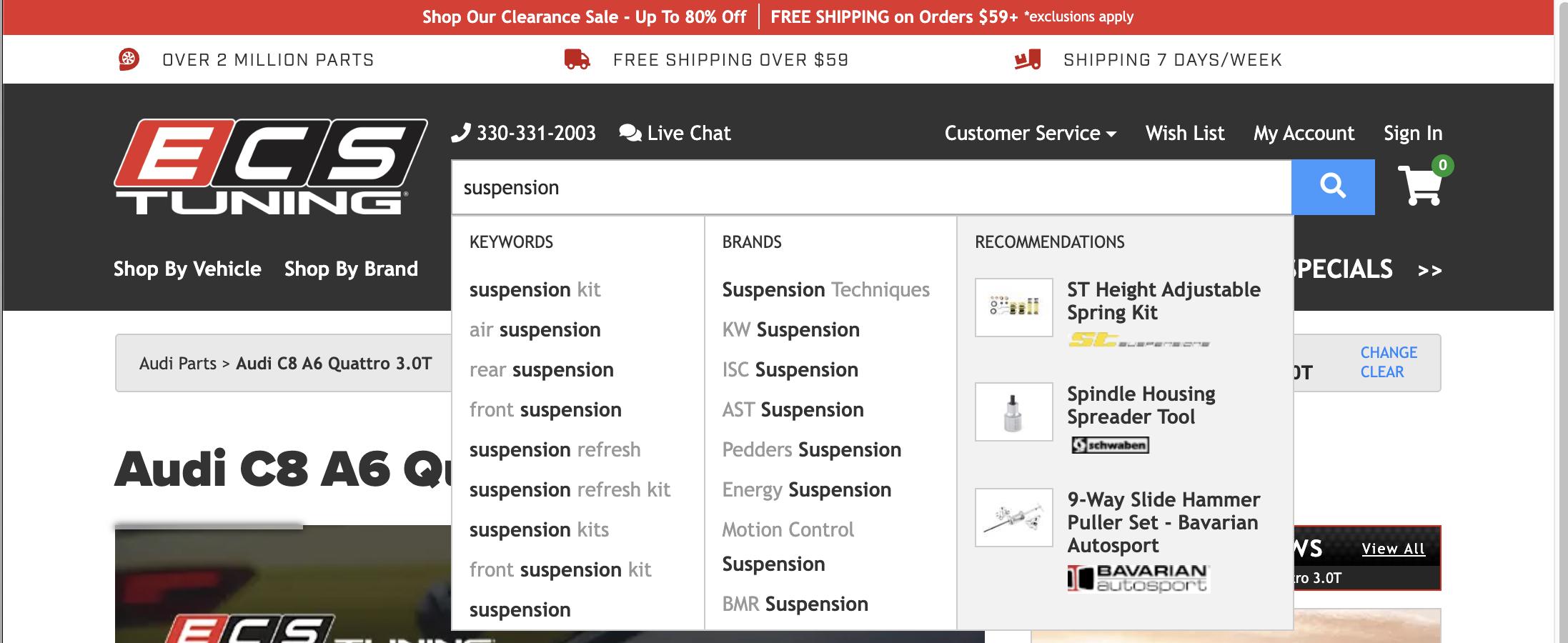The height and width of the screenshot is (643, 1568).
Task: Click CLEAR to reset vehicle selection
Action: (1381, 372)
